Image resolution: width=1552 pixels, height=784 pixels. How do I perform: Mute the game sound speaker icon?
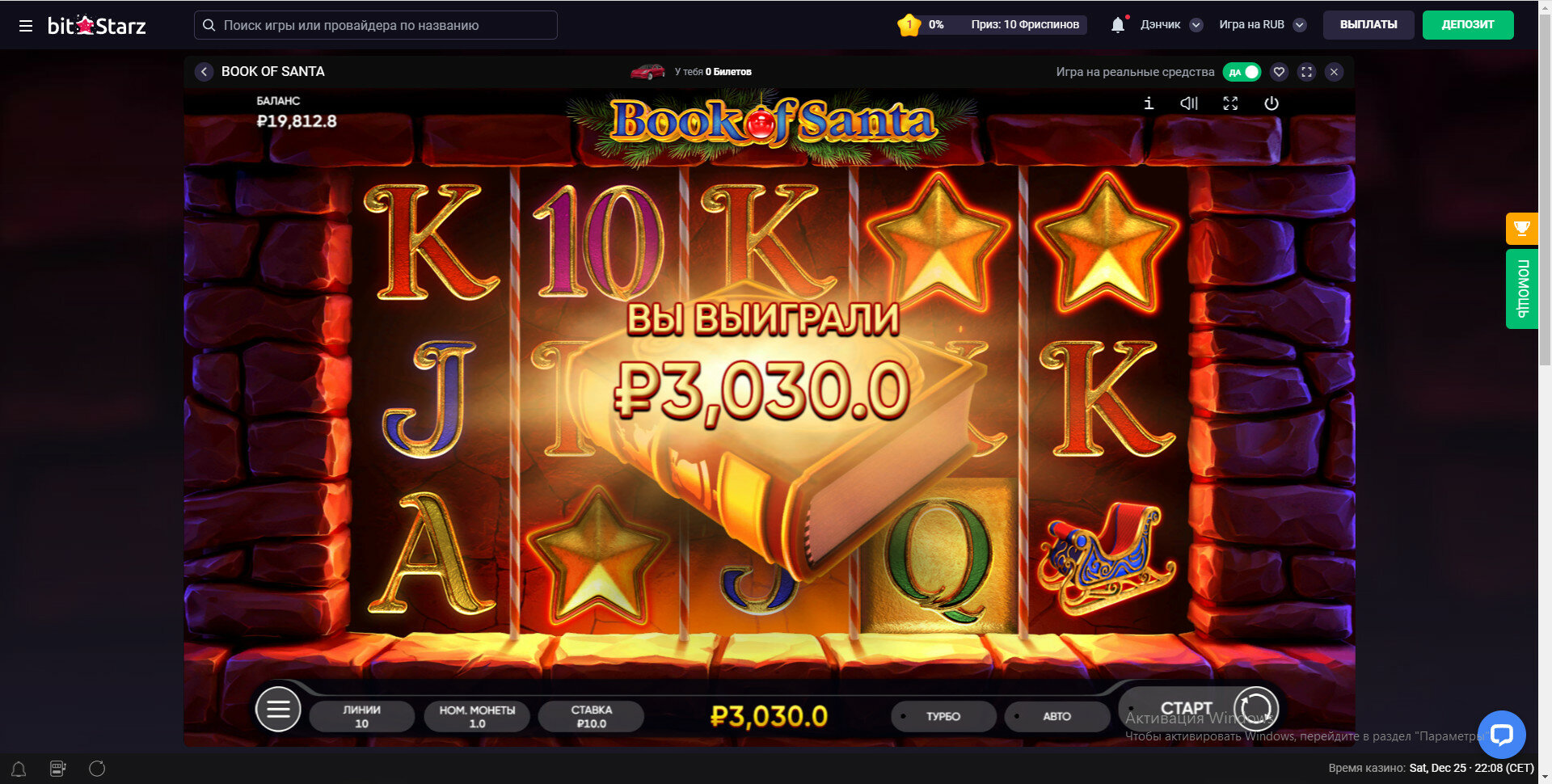tap(1189, 103)
